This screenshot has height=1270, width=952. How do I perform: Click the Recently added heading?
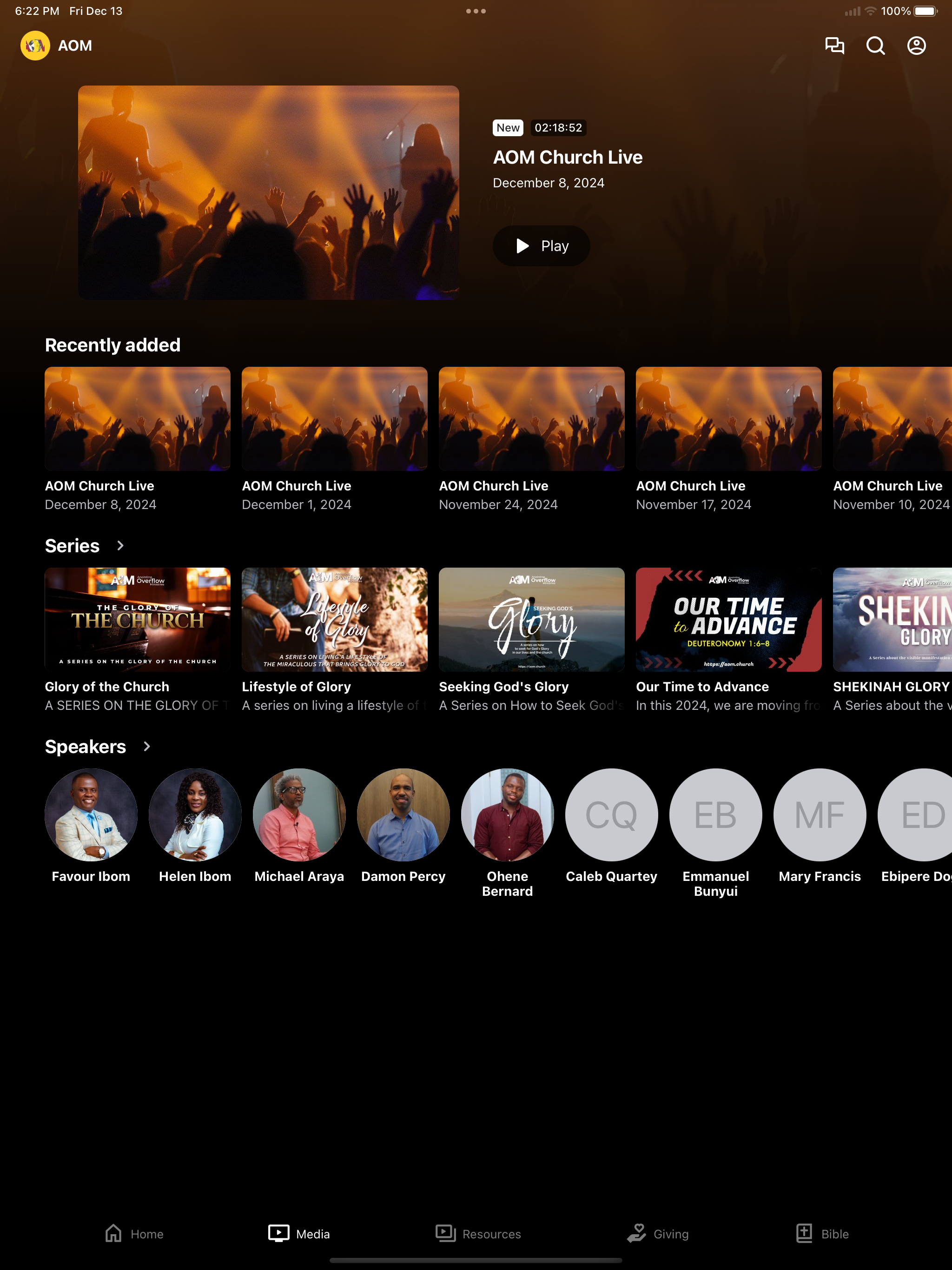(x=112, y=345)
